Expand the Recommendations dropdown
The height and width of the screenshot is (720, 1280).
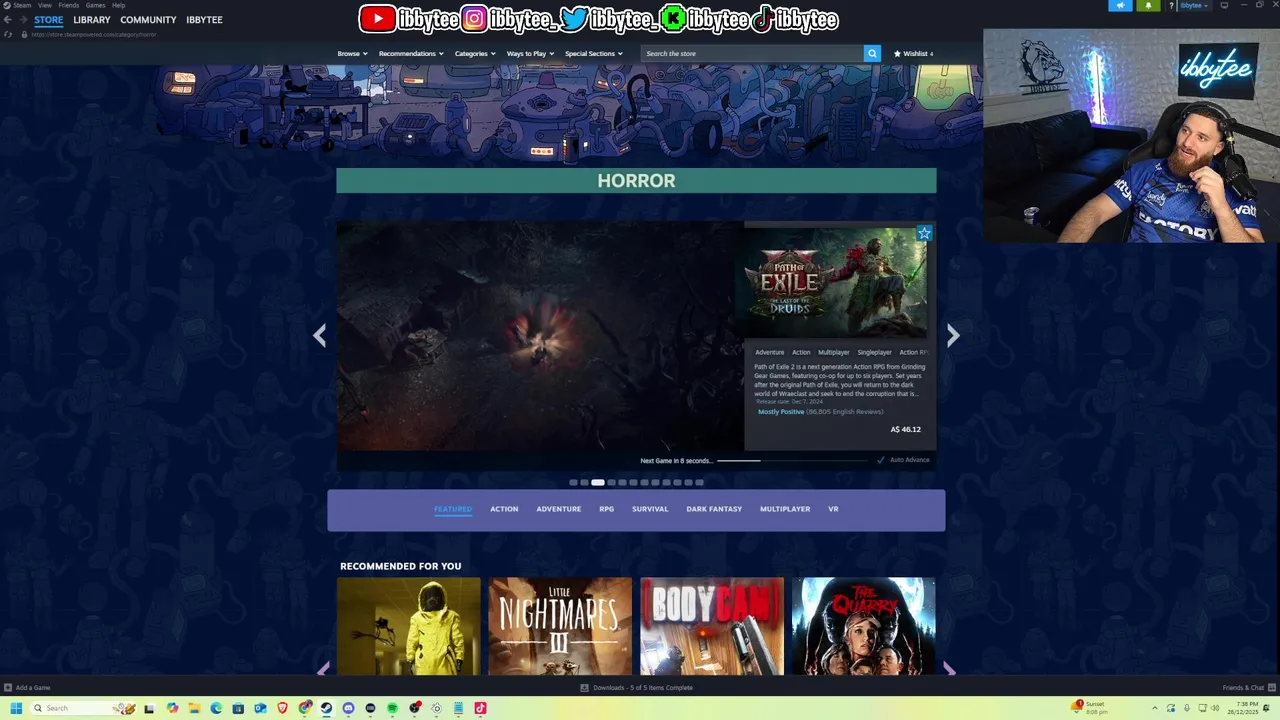[x=410, y=53]
